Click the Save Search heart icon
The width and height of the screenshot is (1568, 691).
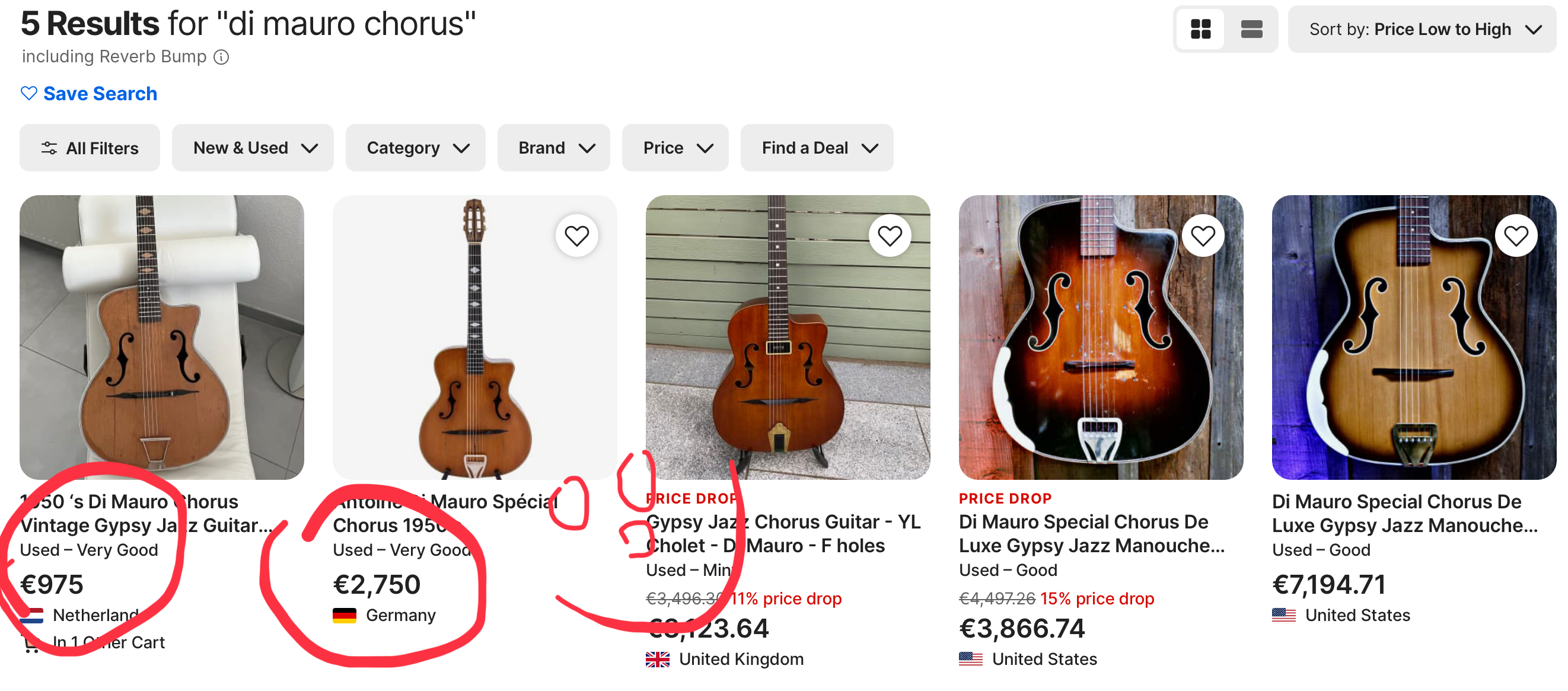28,93
